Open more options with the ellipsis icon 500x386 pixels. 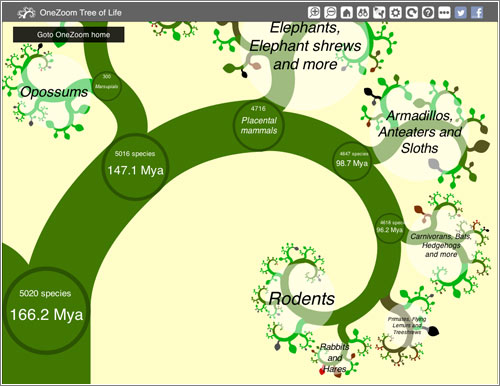(x=444, y=13)
